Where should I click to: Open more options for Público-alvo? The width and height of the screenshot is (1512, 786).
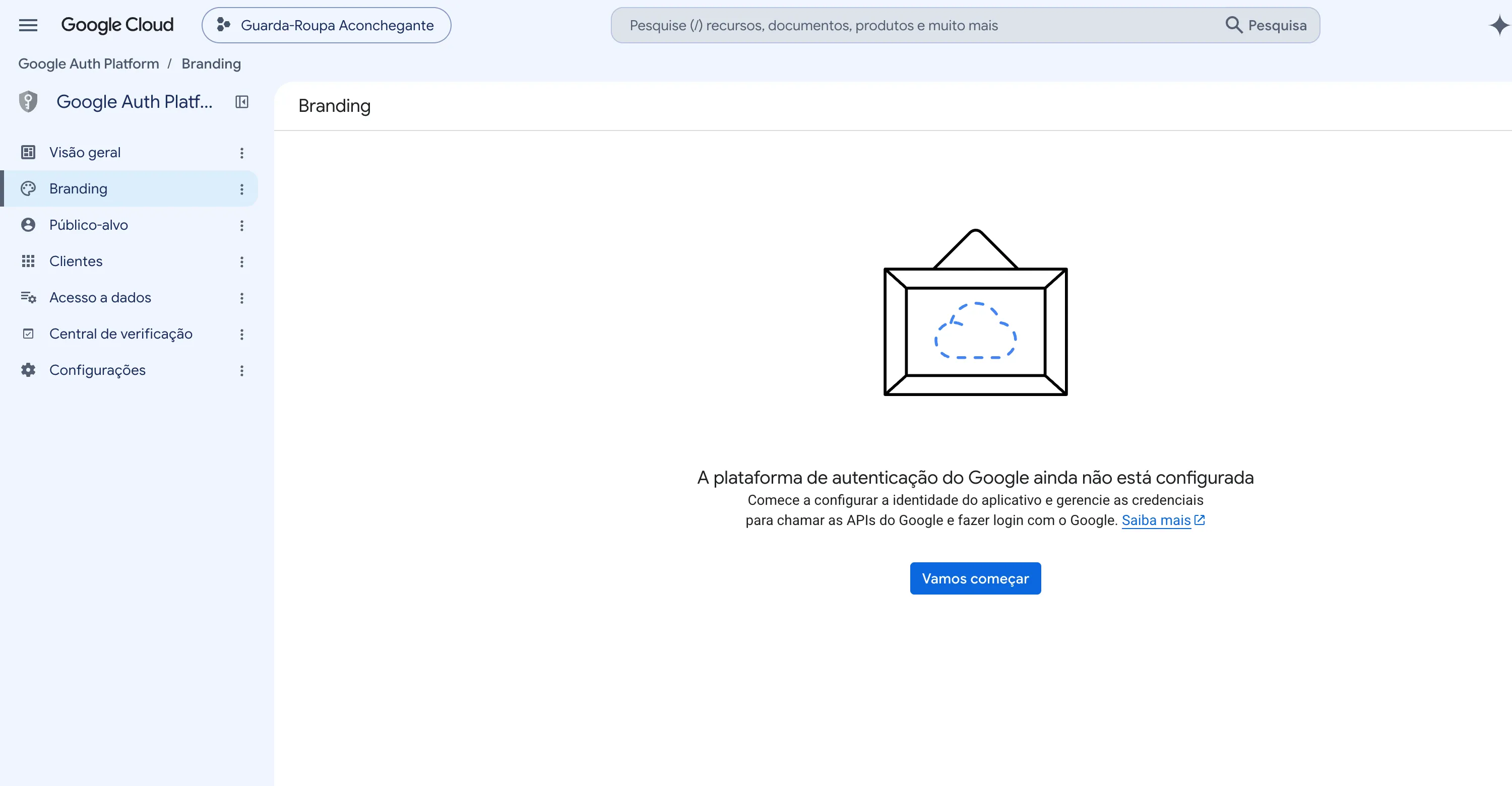point(242,226)
